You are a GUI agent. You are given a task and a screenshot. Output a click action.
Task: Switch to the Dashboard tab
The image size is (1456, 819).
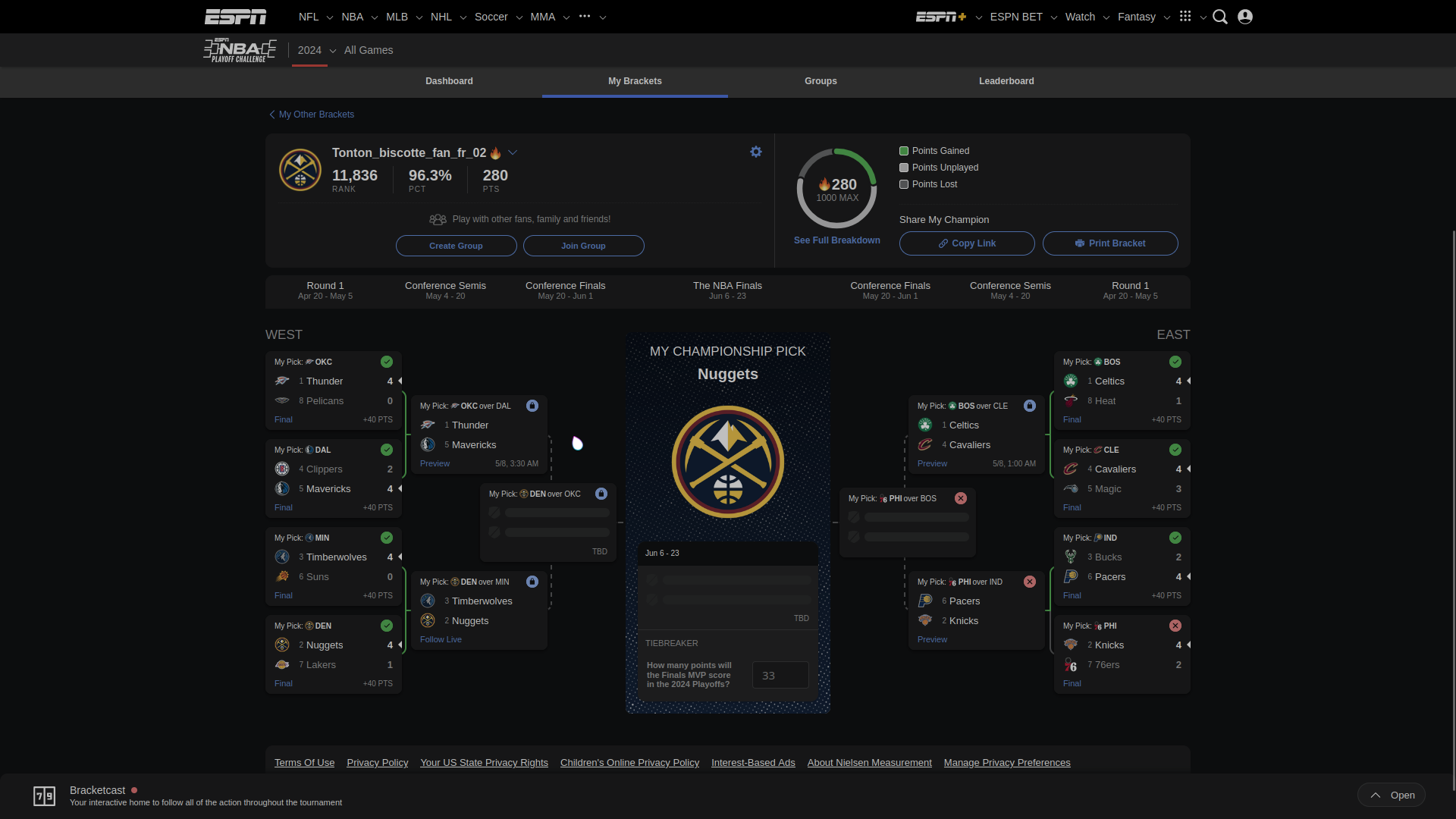449,81
